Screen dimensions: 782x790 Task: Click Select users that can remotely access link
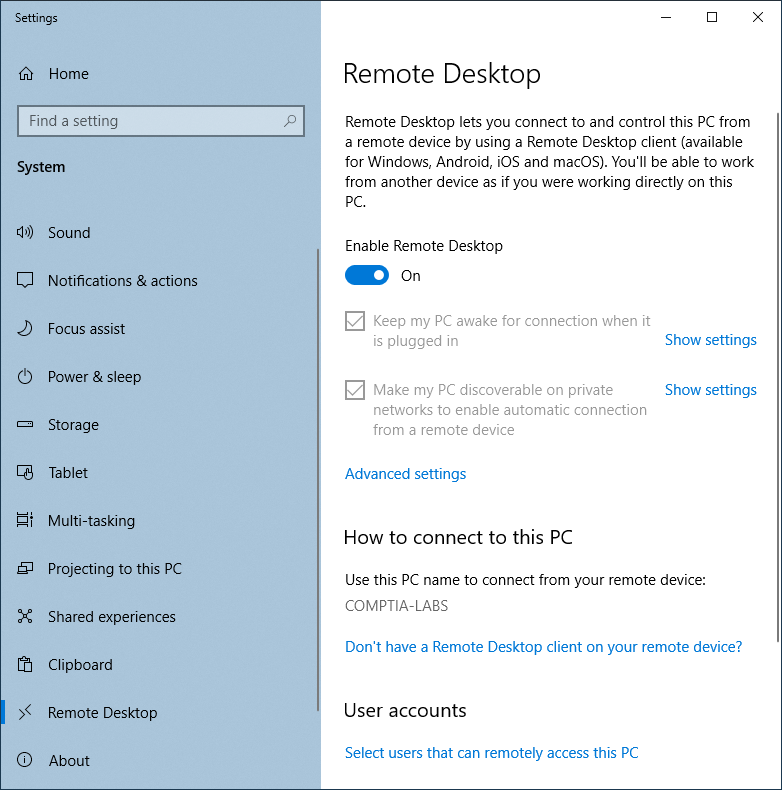click(491, 753)
